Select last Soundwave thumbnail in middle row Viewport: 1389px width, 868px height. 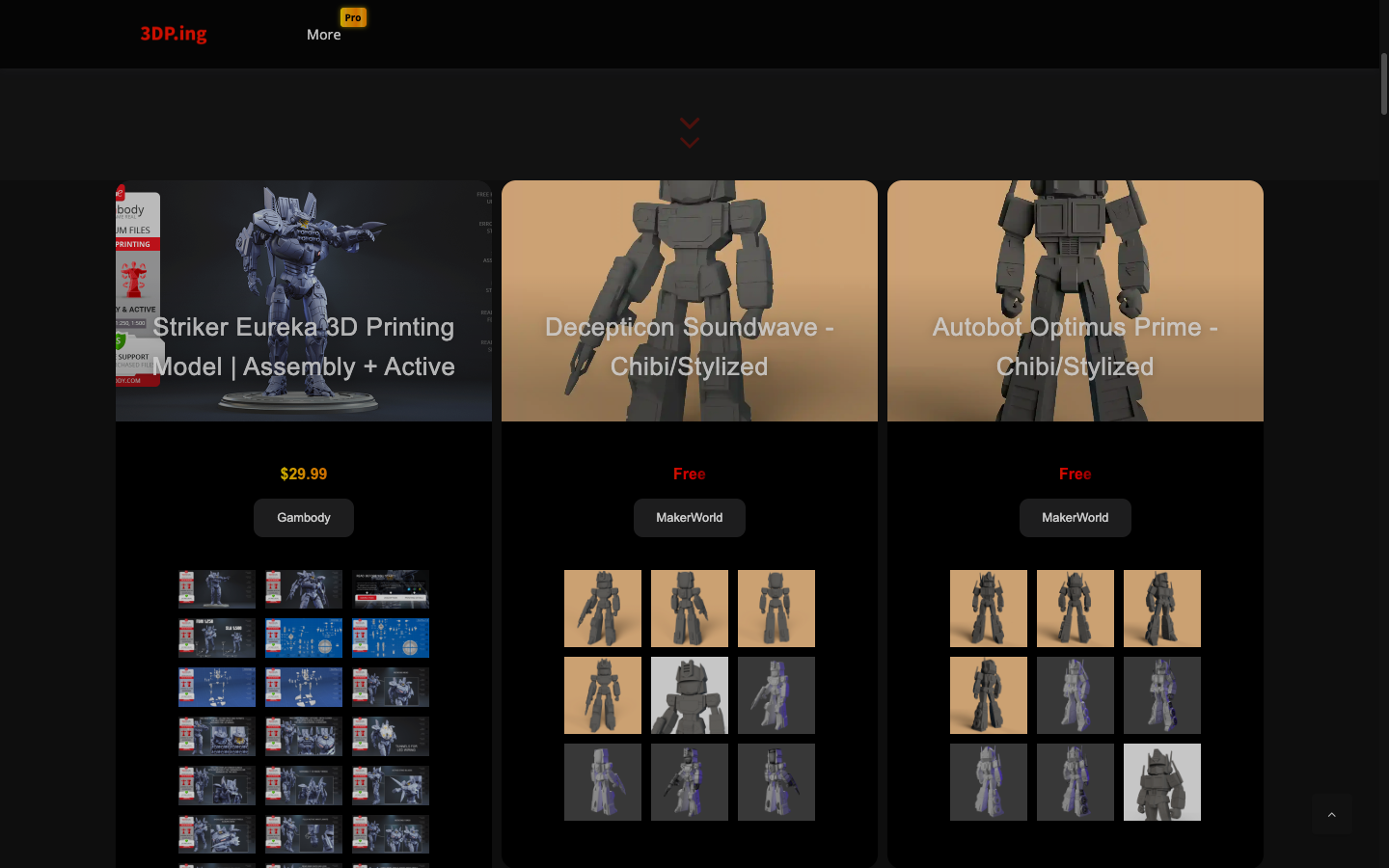[776, 695]
